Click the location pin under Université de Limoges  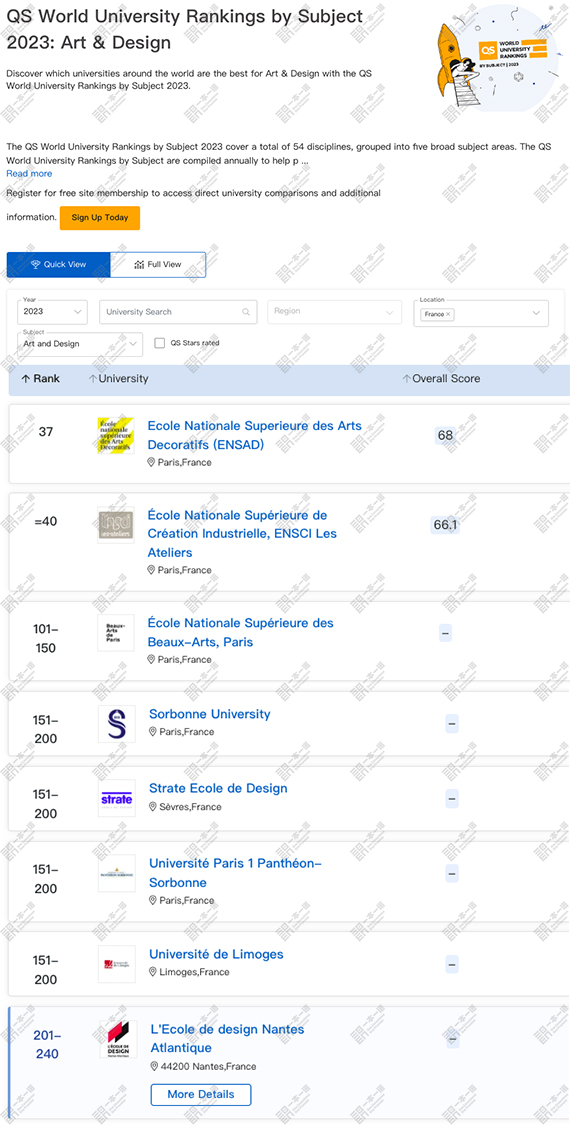(x=153, y=972)
